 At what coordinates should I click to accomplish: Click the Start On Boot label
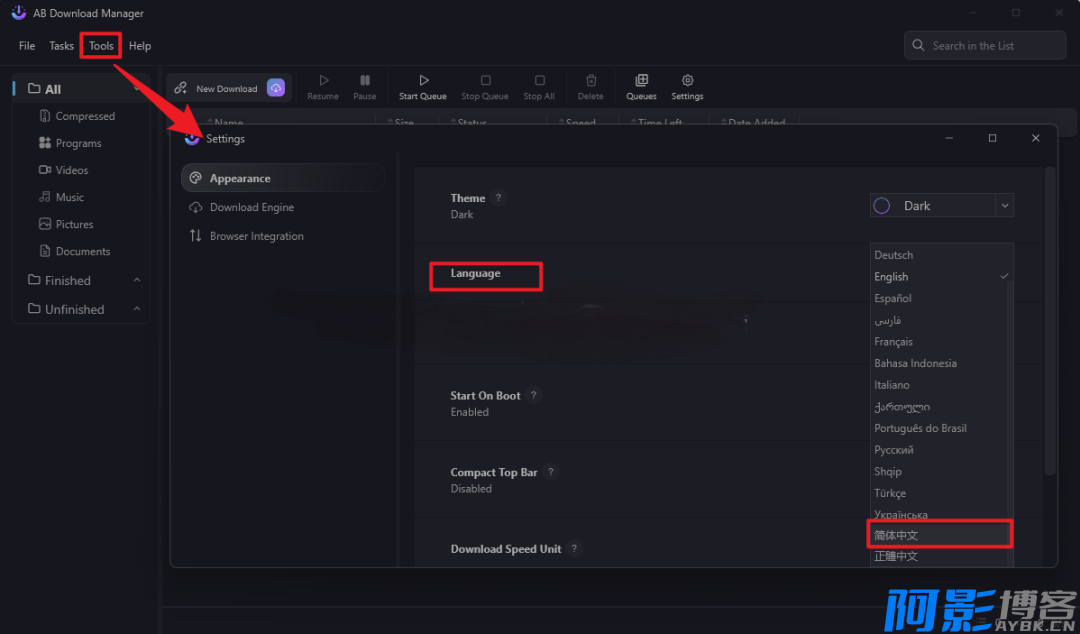486,396
